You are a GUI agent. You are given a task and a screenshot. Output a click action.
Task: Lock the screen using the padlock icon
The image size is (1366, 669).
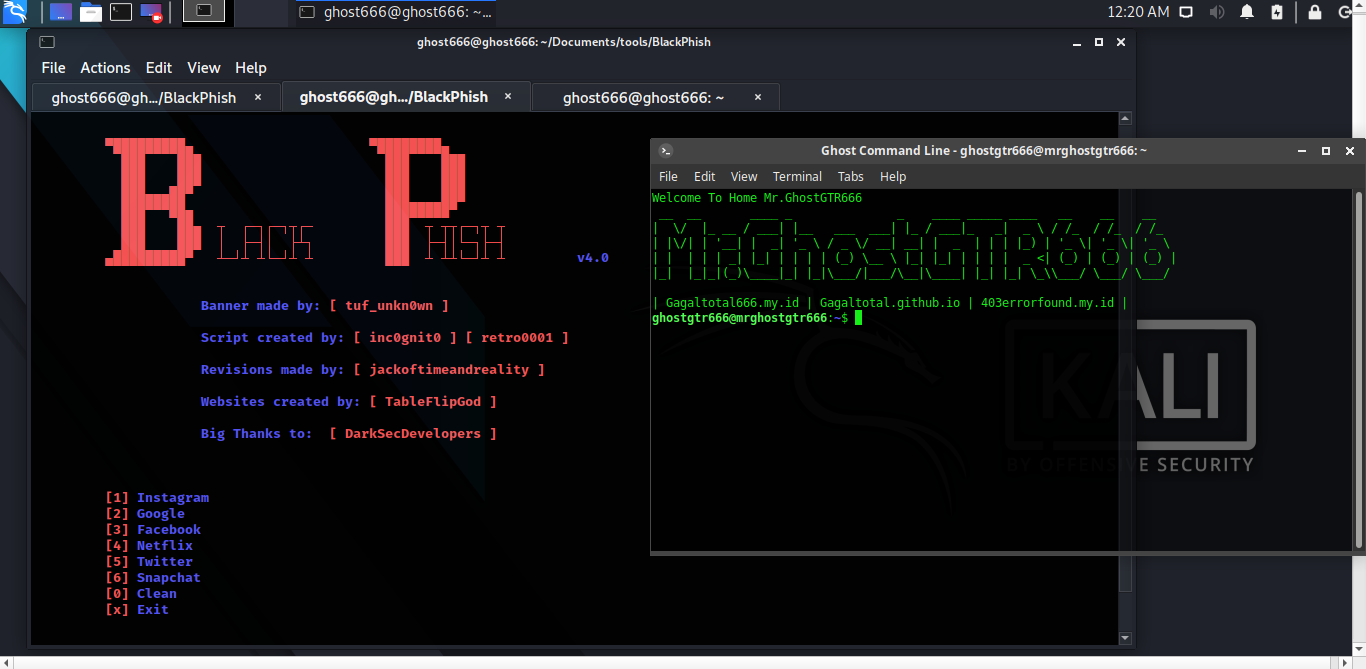1314,12
